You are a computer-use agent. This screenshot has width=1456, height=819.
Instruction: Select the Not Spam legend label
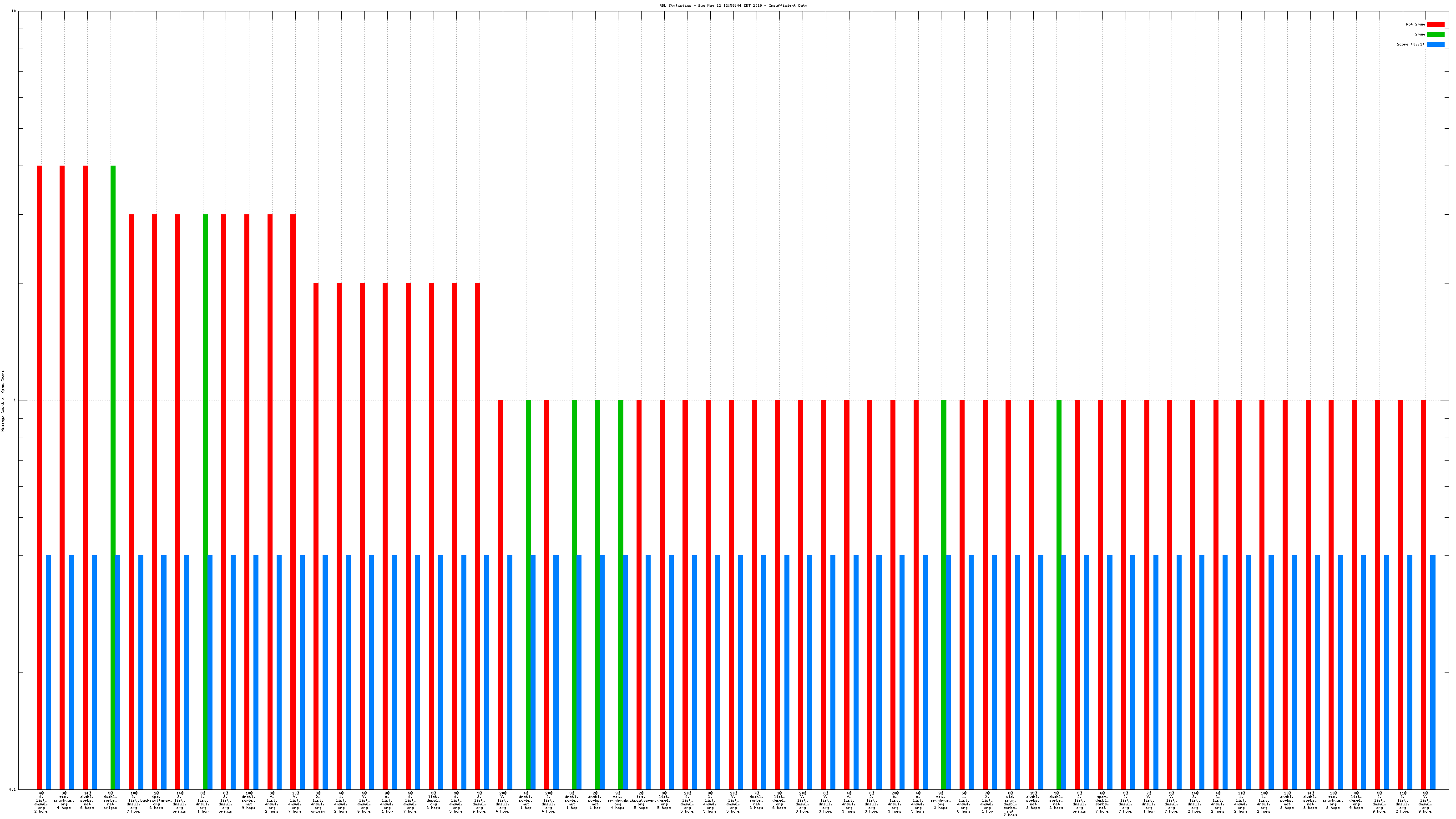click(x=1416, y=24)
